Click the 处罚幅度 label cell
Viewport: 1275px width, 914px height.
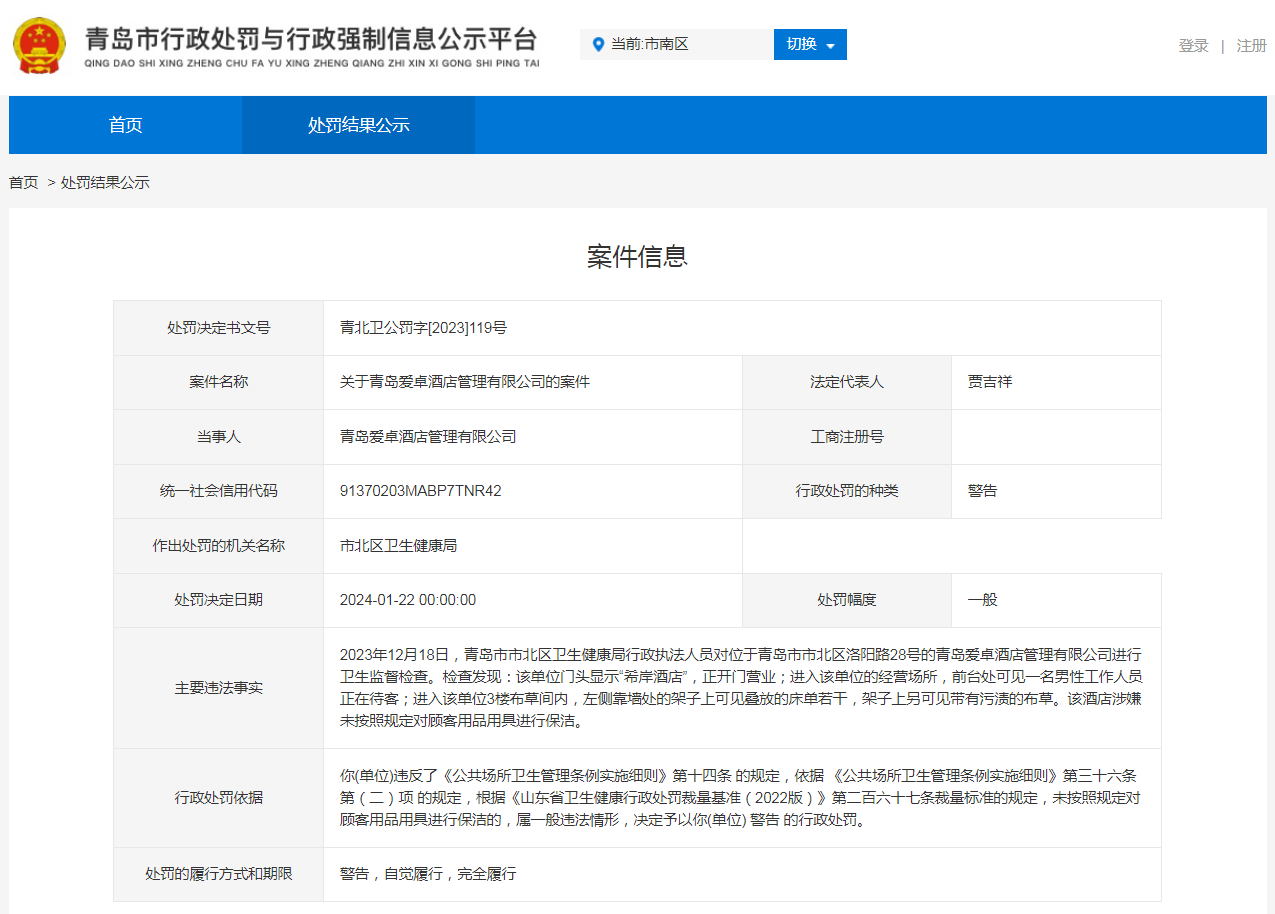click(847, 600)
